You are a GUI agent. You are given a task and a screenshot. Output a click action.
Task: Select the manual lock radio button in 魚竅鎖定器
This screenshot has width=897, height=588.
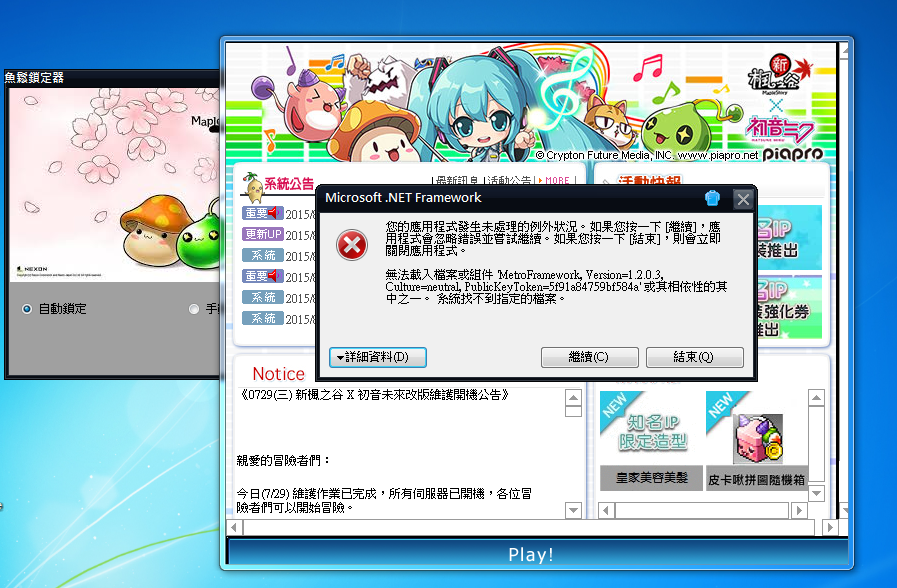[194, 309]
